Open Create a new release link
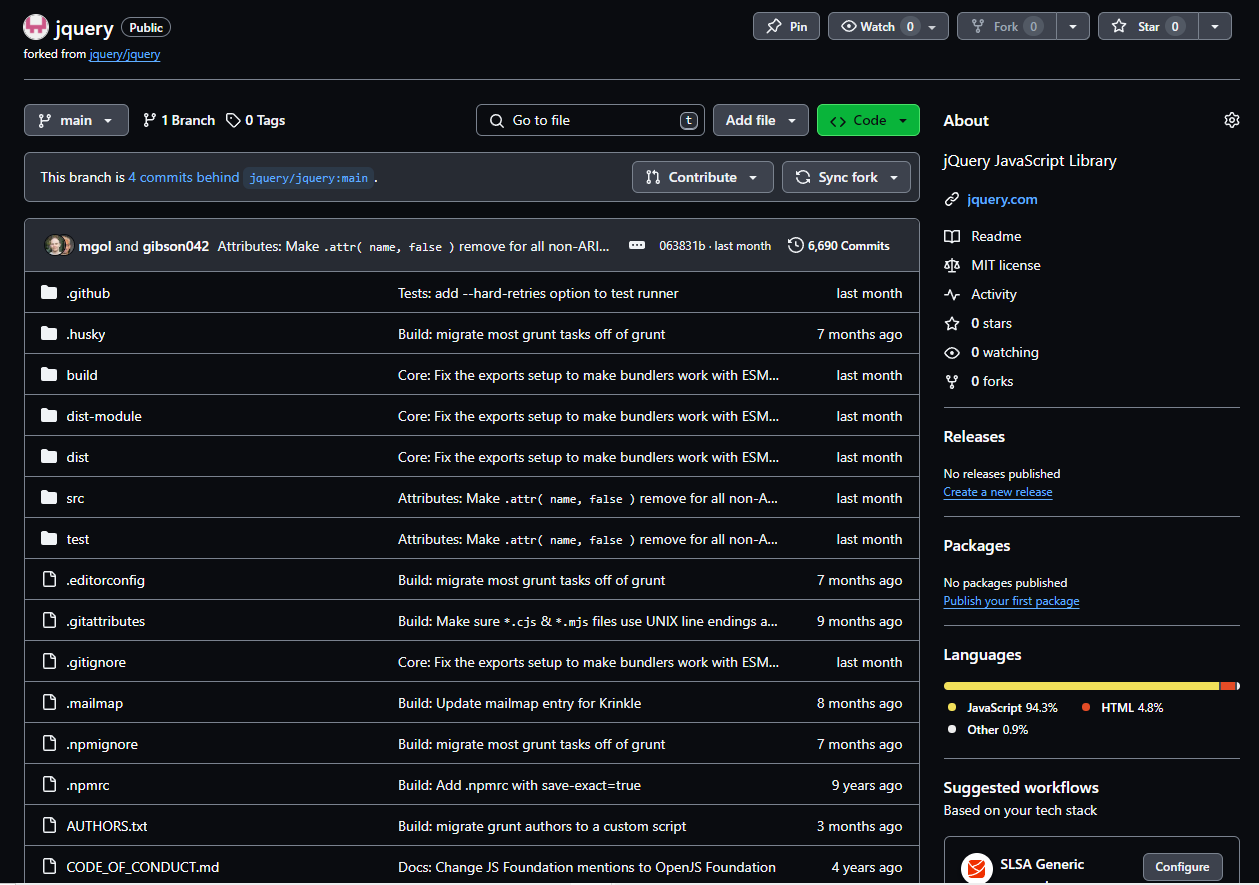1259x885 pixels. [998, 492]
